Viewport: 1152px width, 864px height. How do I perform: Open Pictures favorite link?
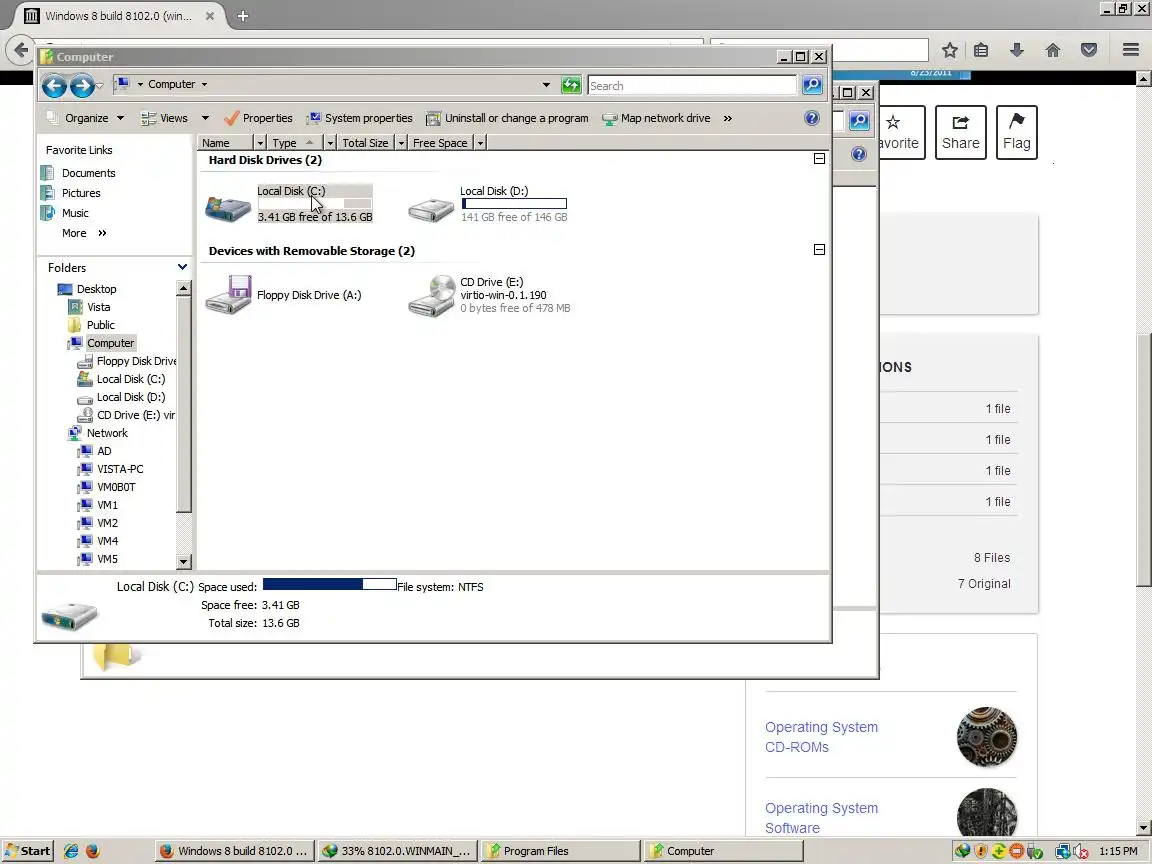(81, 193)
